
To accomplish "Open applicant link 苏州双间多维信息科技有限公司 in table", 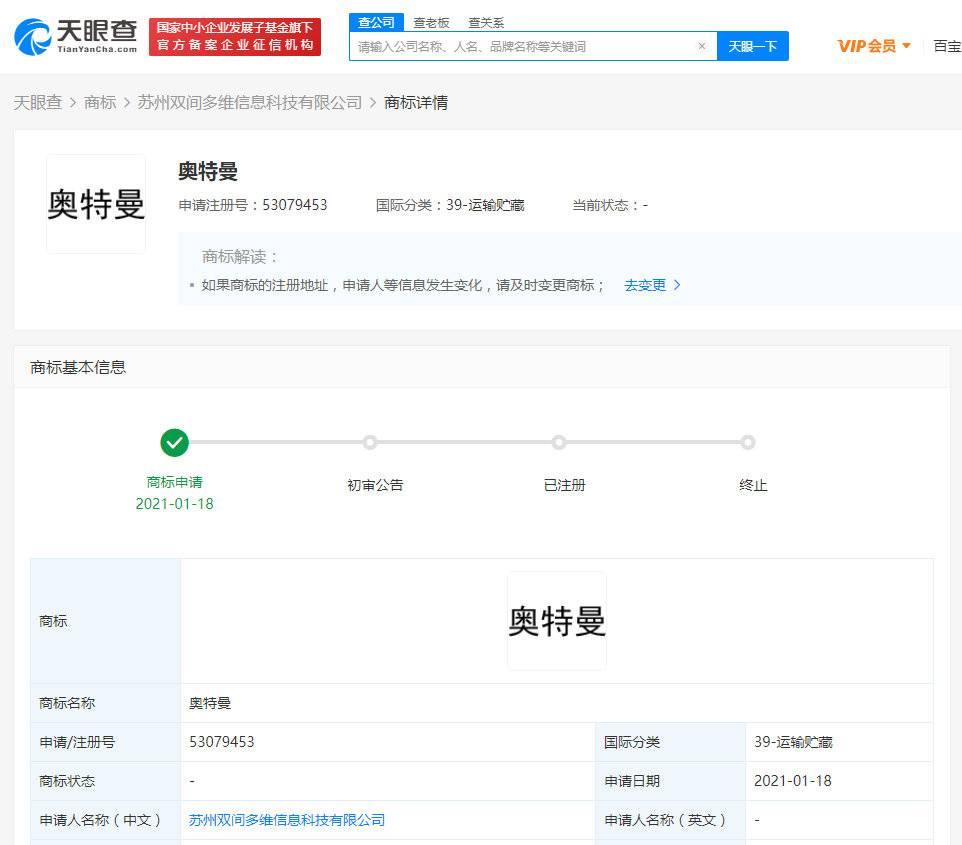I will (x=287, y=820).
